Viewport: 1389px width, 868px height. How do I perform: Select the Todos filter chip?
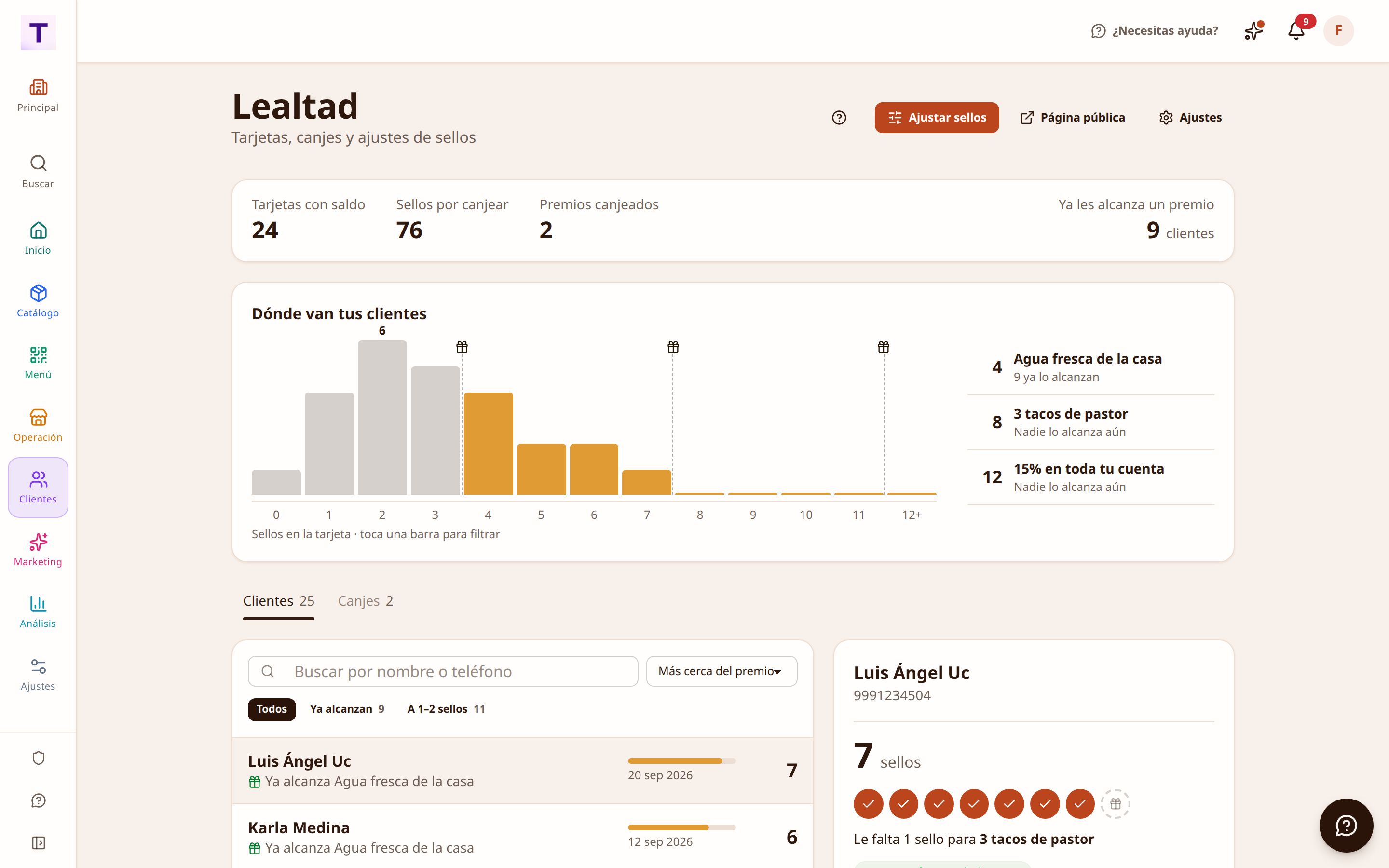point(272,709)
